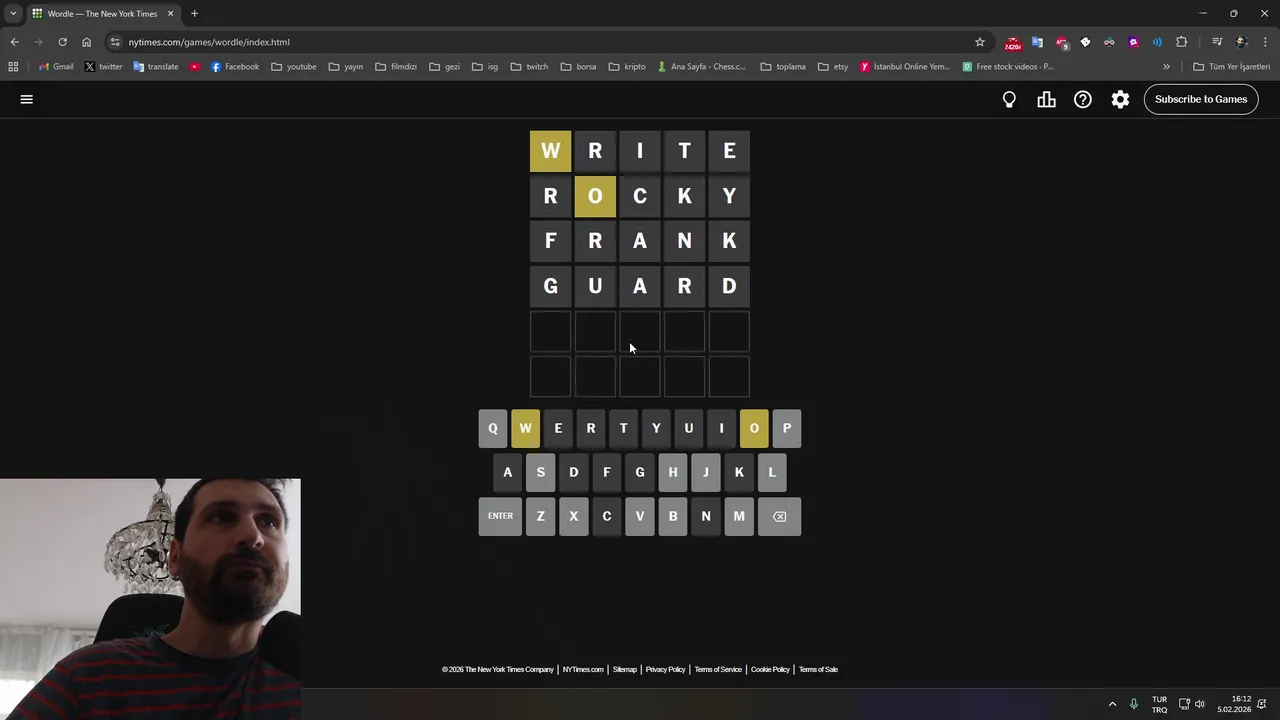Show hidden bookmarks with double chevron

pyautogui.click(x=1166, y=67)
